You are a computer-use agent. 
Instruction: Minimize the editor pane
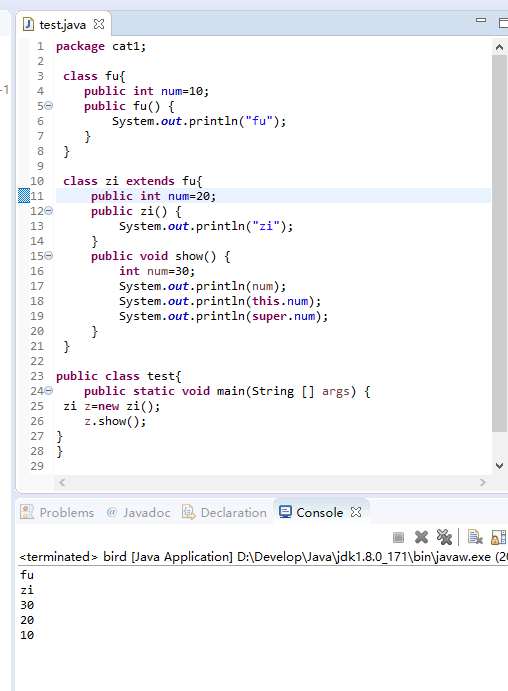tap(481, 20)
